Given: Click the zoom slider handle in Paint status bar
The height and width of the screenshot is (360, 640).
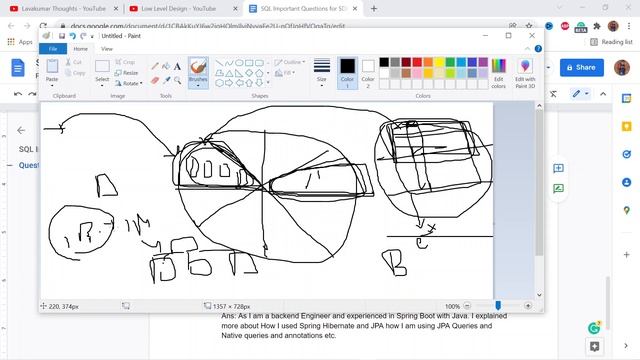Looking at the screenshot, I should 498,306.
